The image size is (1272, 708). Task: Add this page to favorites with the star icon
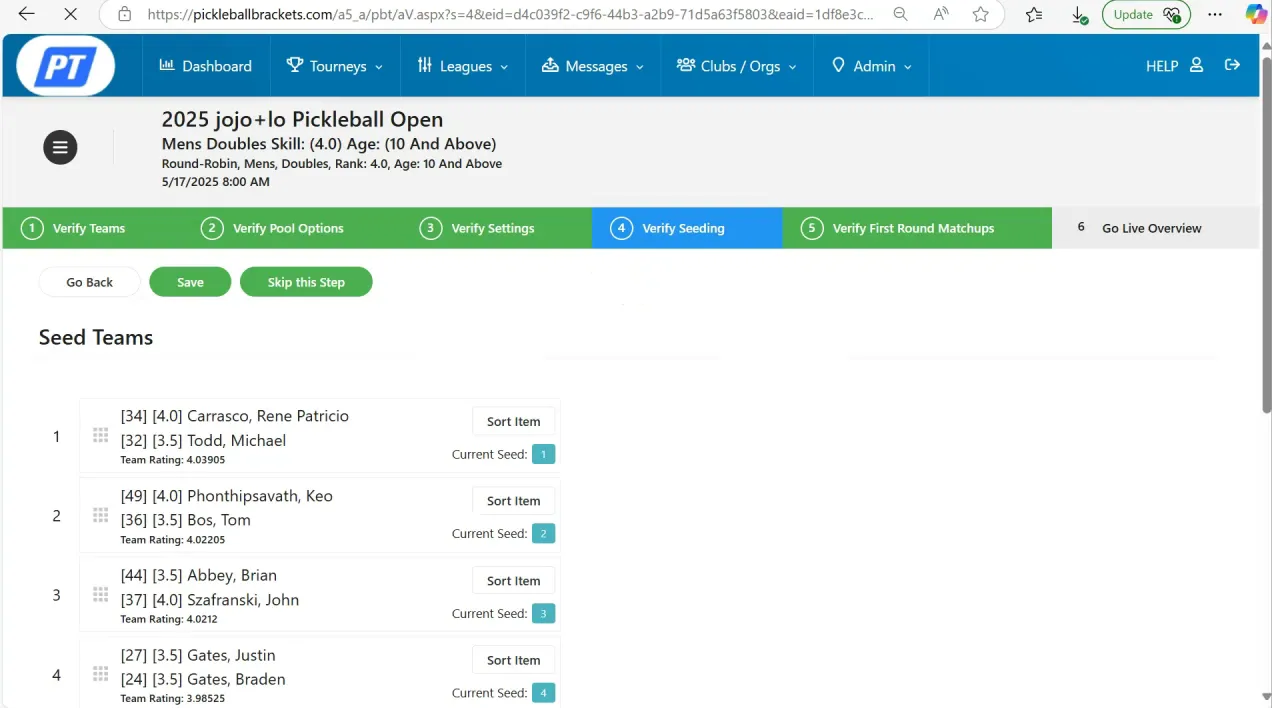(981, 14)
